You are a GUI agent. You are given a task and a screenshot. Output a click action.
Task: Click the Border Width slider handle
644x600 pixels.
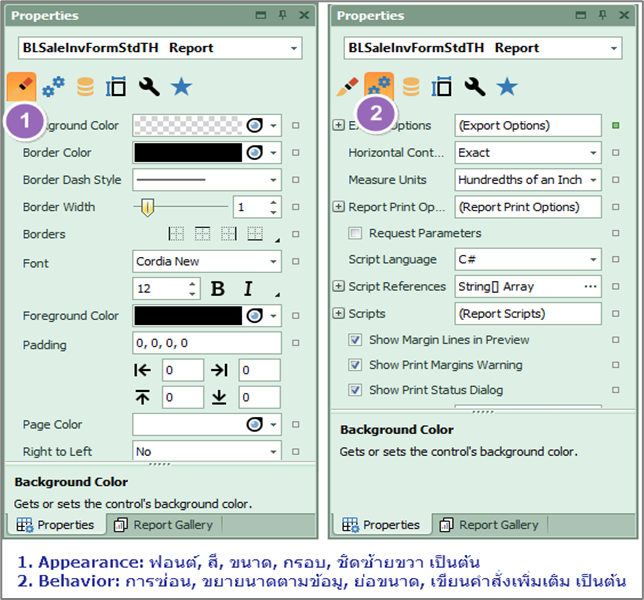point(147,207)
